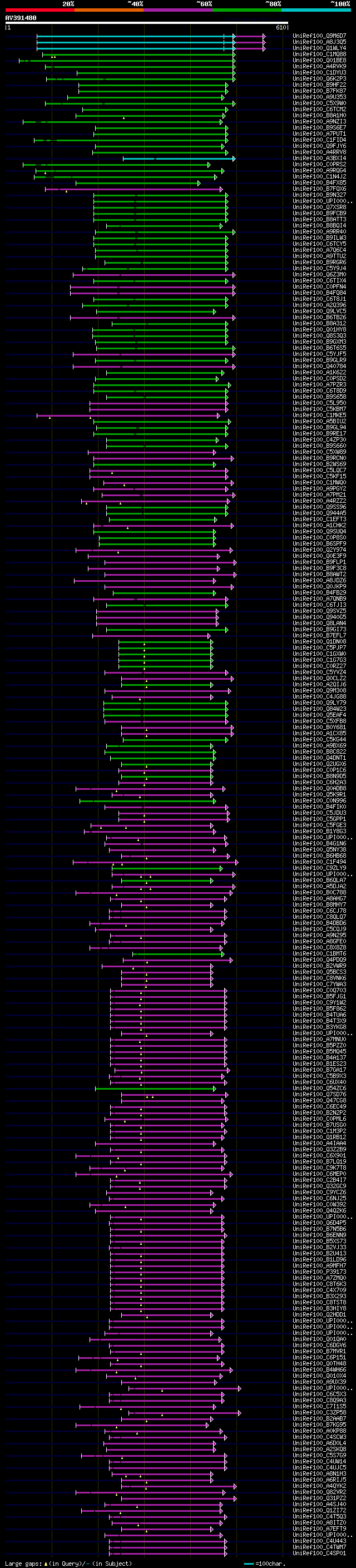
Task: Click label UniRef100_Q40784
Action: [319, 367]
